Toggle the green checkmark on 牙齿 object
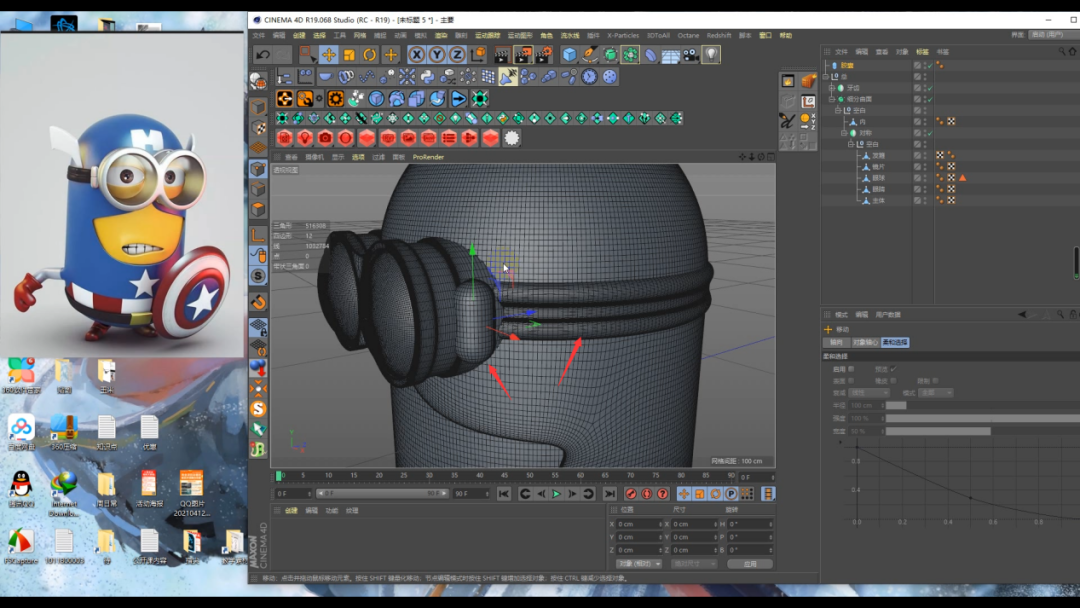Screen dimensions: 1080x608 coord(929,88)
